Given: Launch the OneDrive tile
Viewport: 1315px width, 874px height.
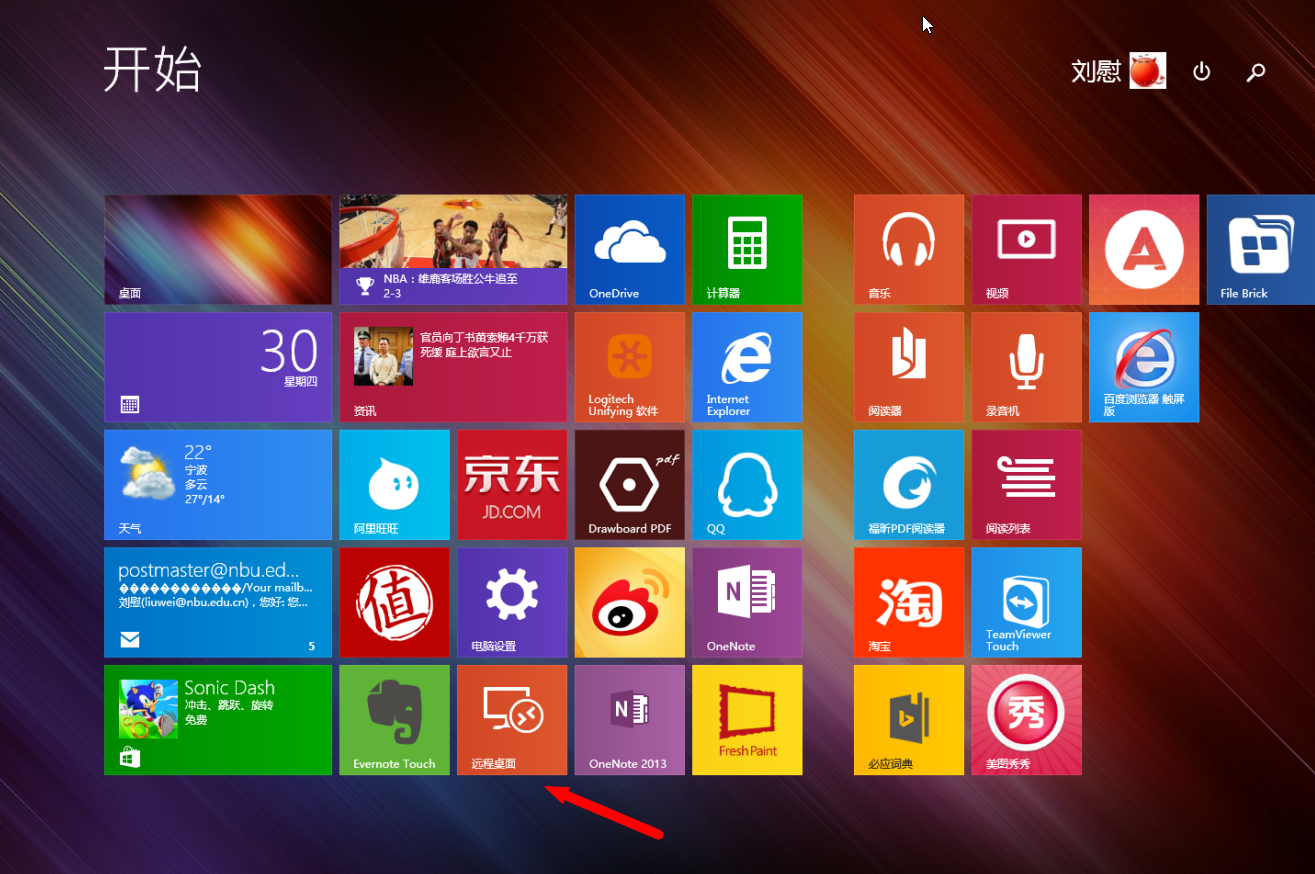Looking at the screenshot, I should [x=630, y=249].
